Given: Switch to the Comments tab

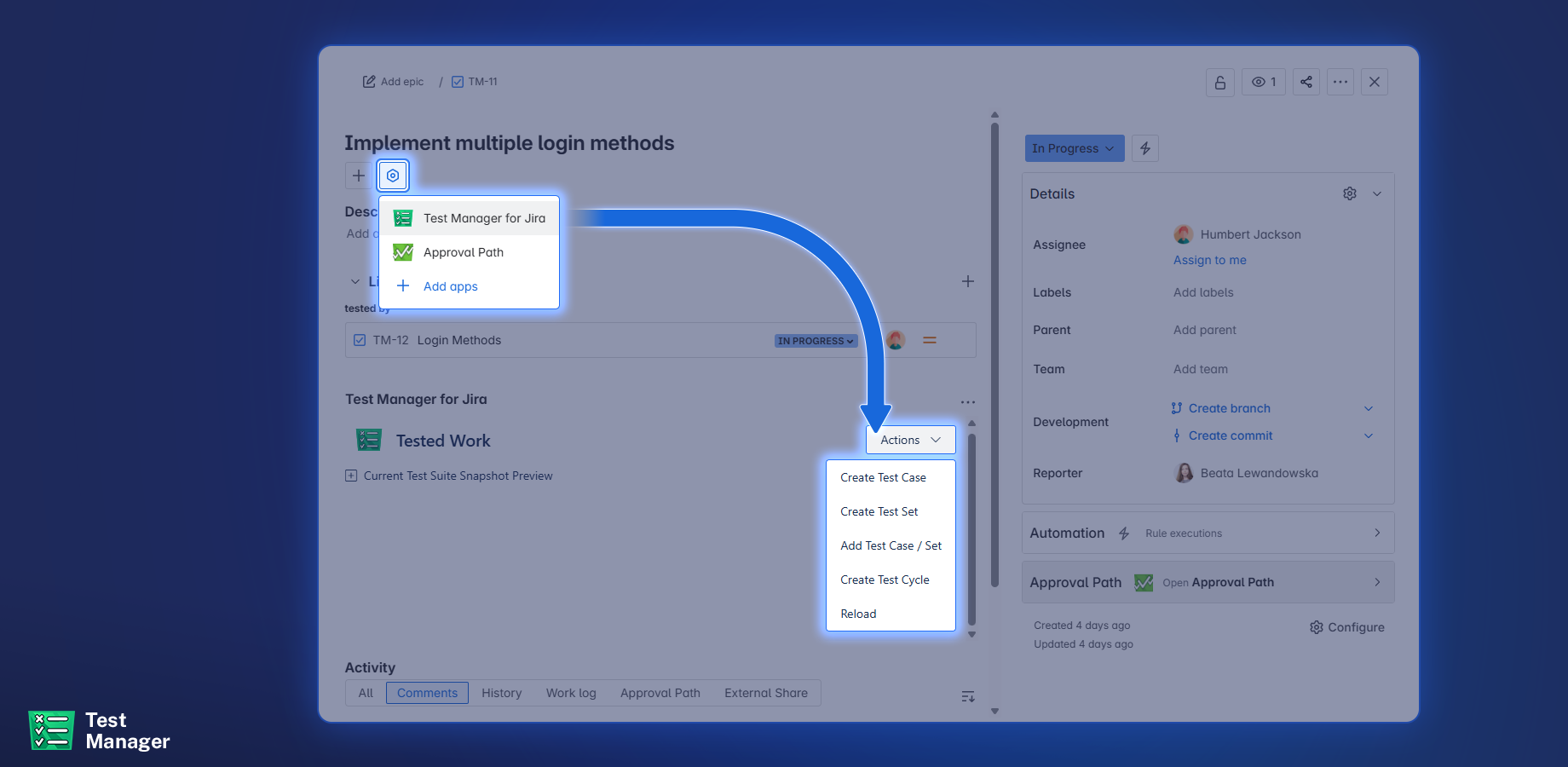Looking at the screenshot, I should (427, 693).
